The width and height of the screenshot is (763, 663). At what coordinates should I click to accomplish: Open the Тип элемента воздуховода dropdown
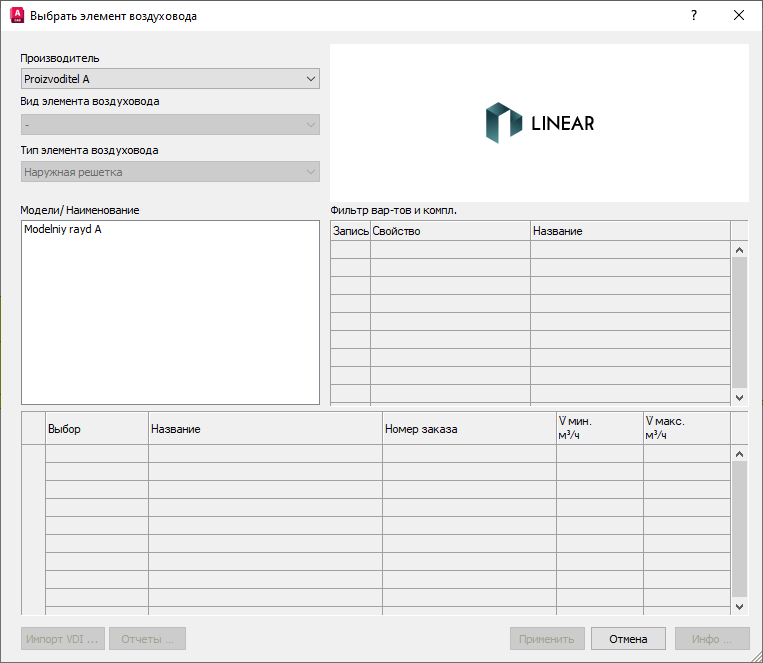point(170,172)
